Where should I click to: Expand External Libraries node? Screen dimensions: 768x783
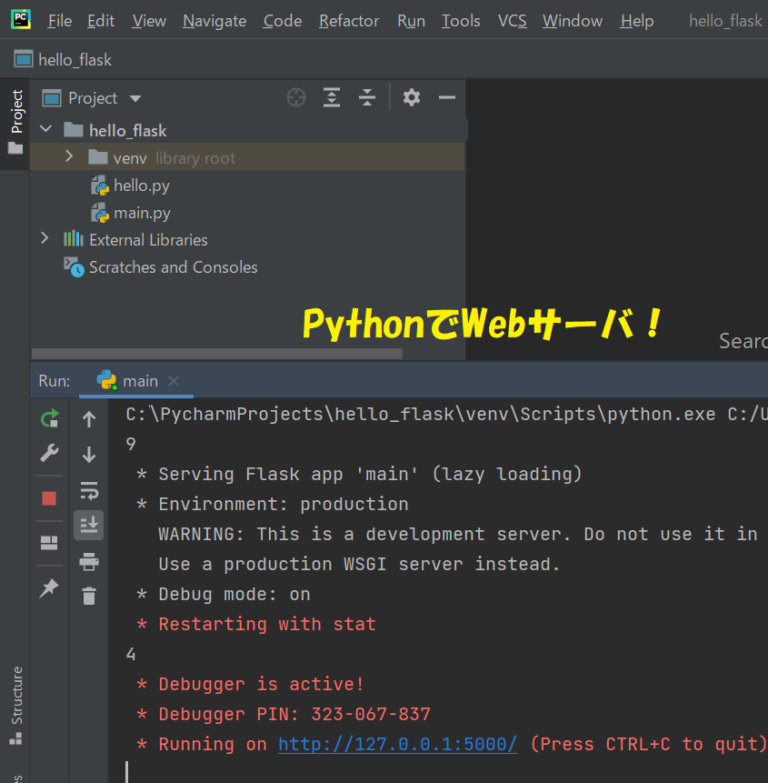(44, 239)
